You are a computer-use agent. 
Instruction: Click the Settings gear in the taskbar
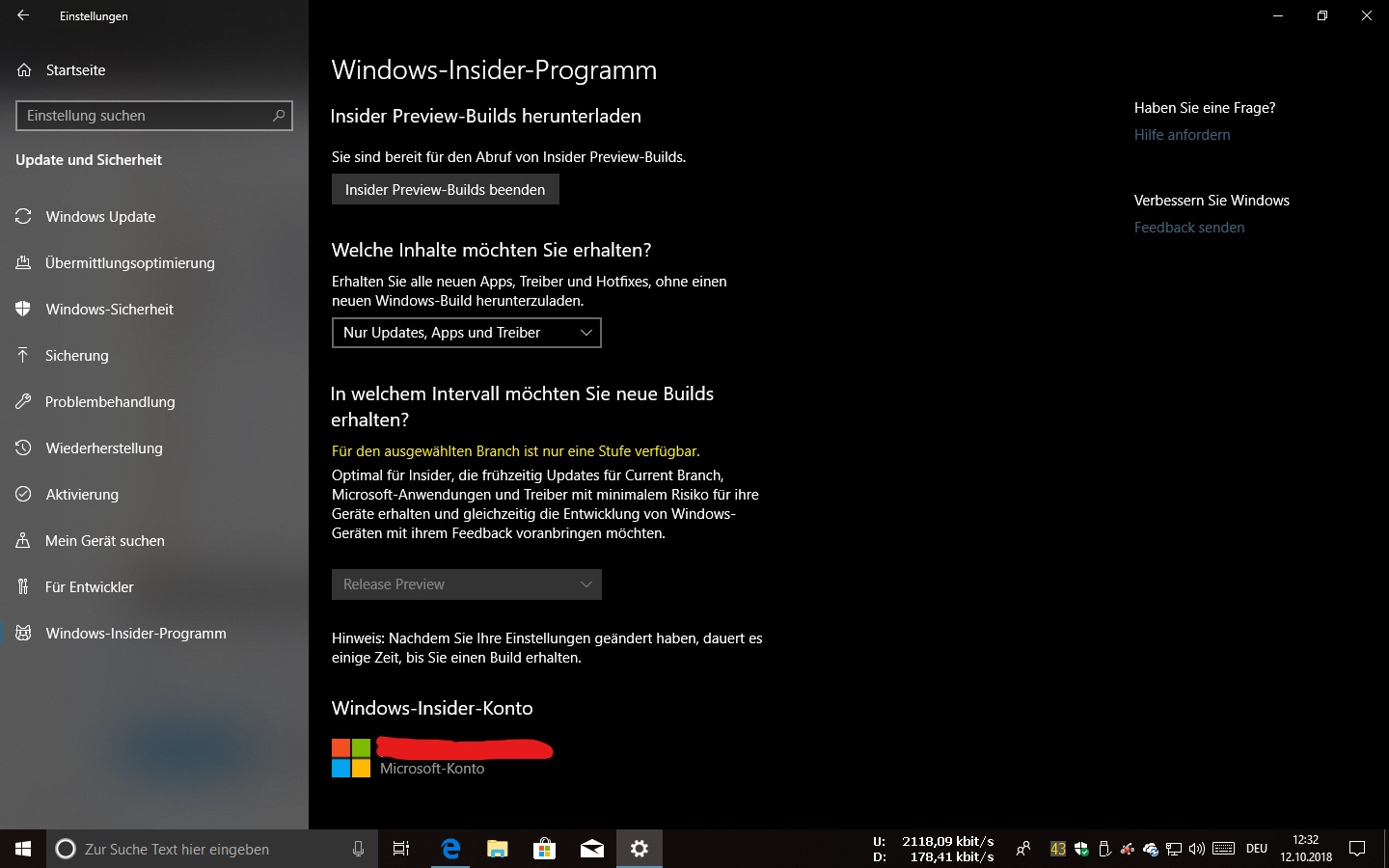click(x=640, y=849)
